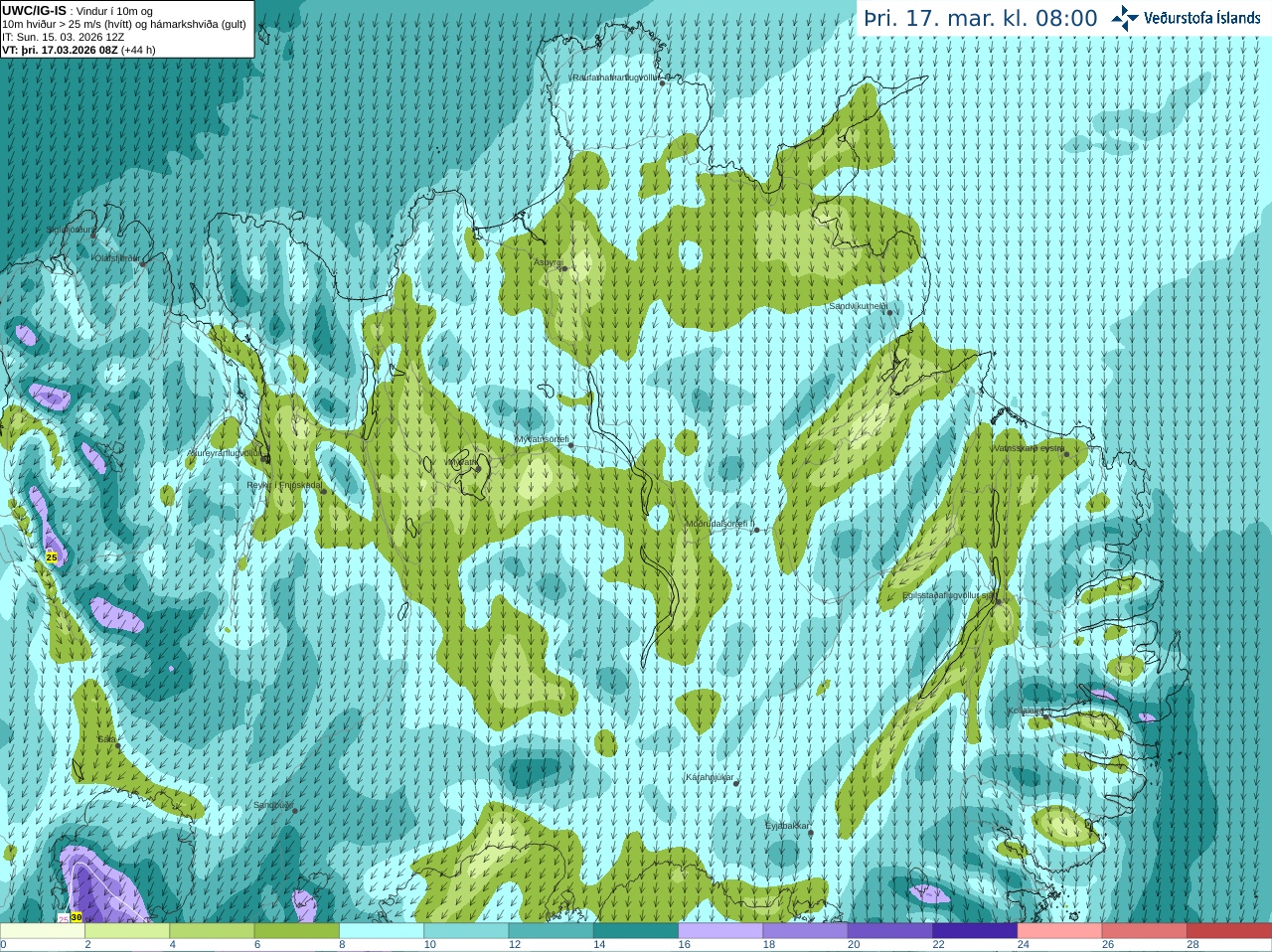Click the 14–16 m/s legend swatch
The width and height of the screenshot is (1272, 952).
click(636, 931)
